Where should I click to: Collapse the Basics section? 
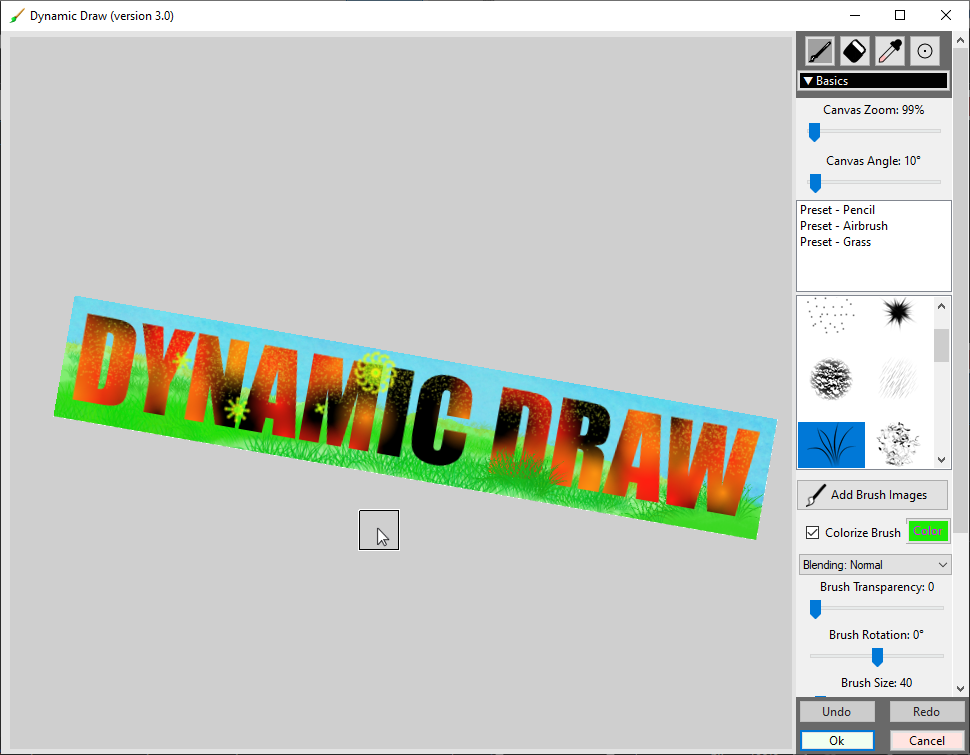tap(810, 80)
